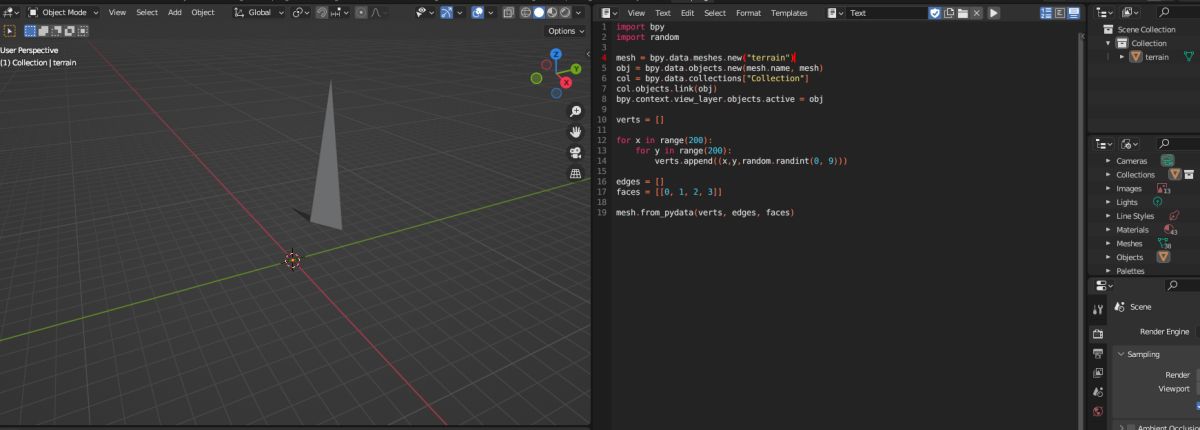Viewport: 1200px width, 430px height.
Task: Click the text data-block name field
Action: [x=886, y=13]
